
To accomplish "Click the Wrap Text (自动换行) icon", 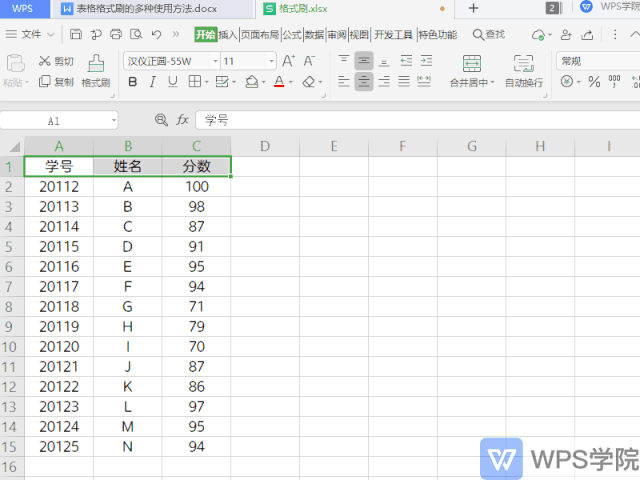I will tap(524, 64).
